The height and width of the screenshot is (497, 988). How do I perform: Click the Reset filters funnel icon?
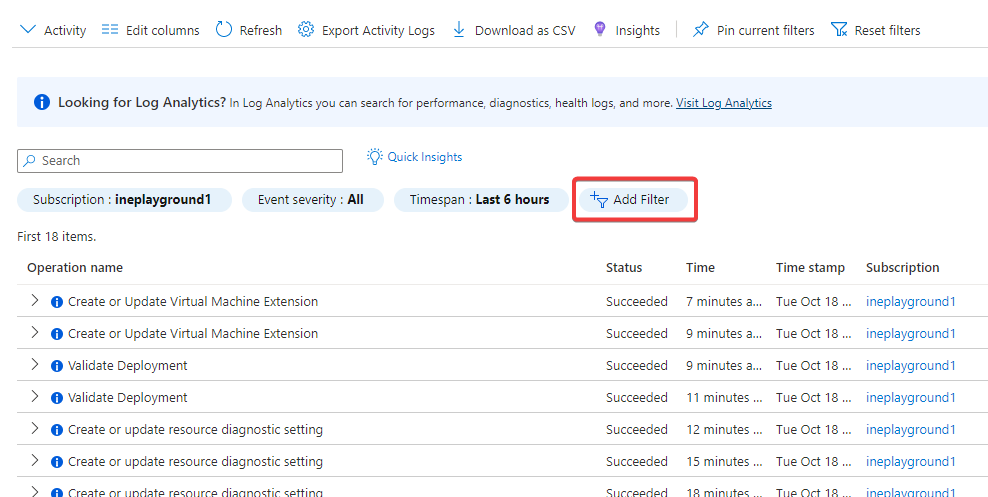(x=839, y=30)
